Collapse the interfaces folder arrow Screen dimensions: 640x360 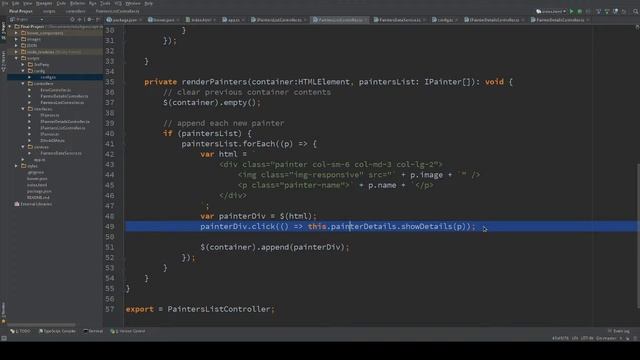click(x=23, y=109)
